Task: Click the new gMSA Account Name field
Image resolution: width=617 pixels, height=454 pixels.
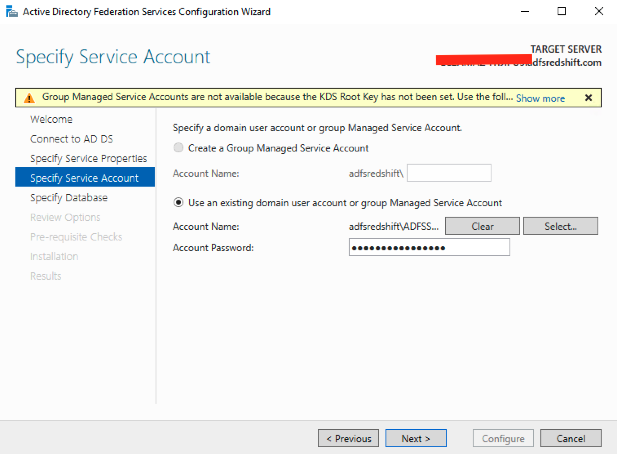Action: [449, 173]
